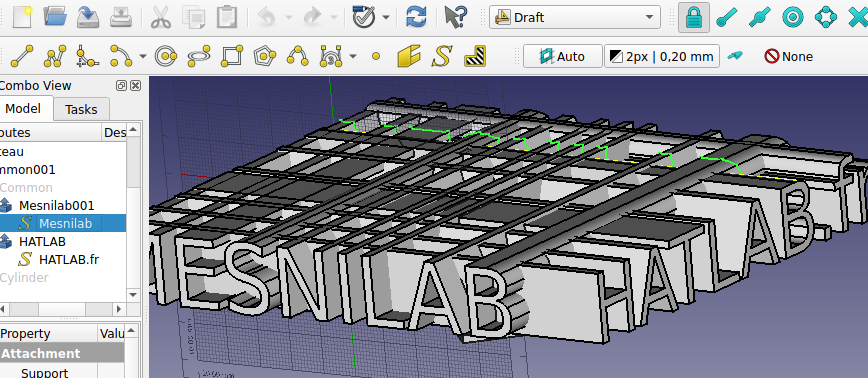Open a document with the folder icon
Screen dimensions: 868x378
click(x=55, y=17)
